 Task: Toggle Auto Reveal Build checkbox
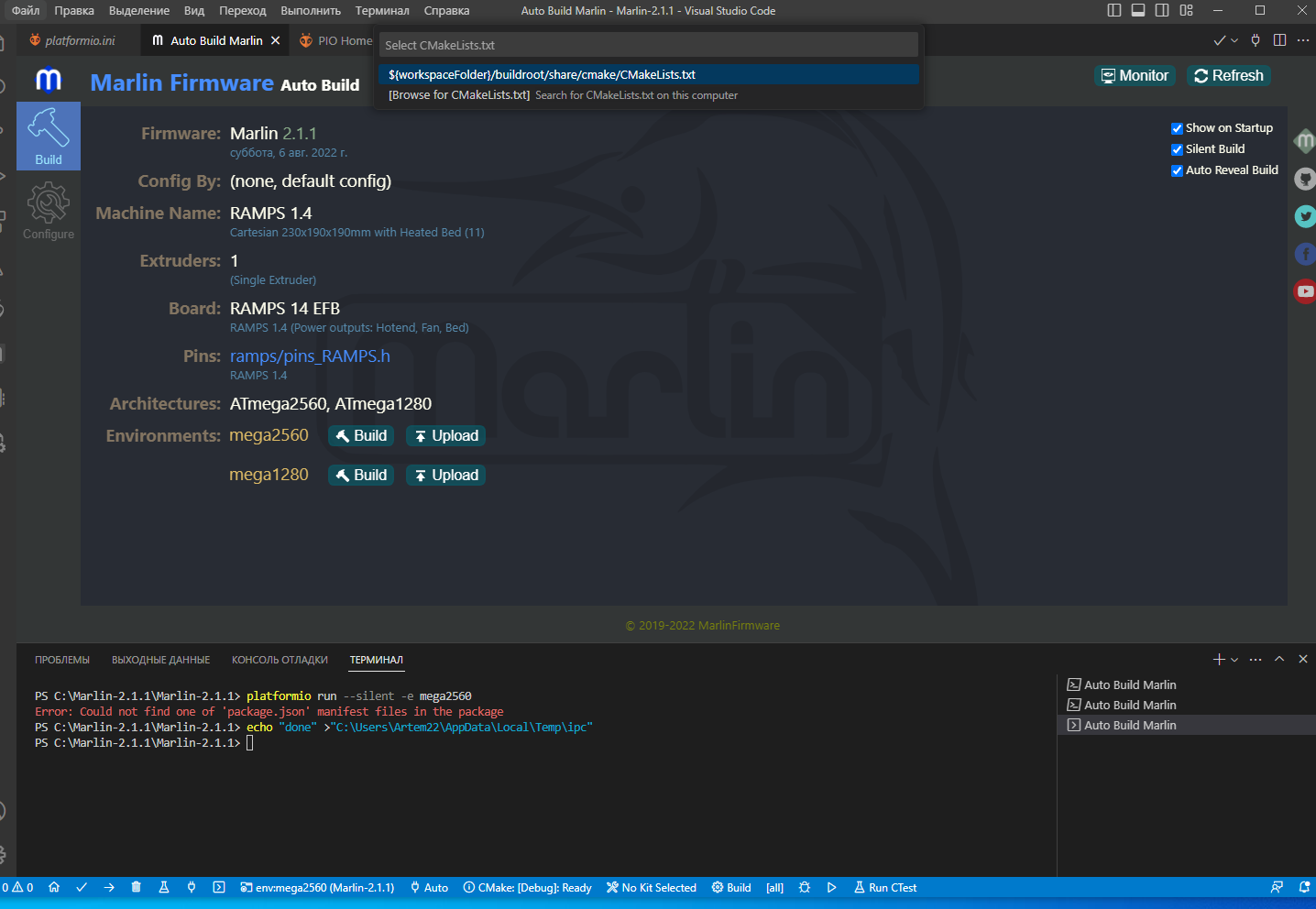tap(1177, 170)
